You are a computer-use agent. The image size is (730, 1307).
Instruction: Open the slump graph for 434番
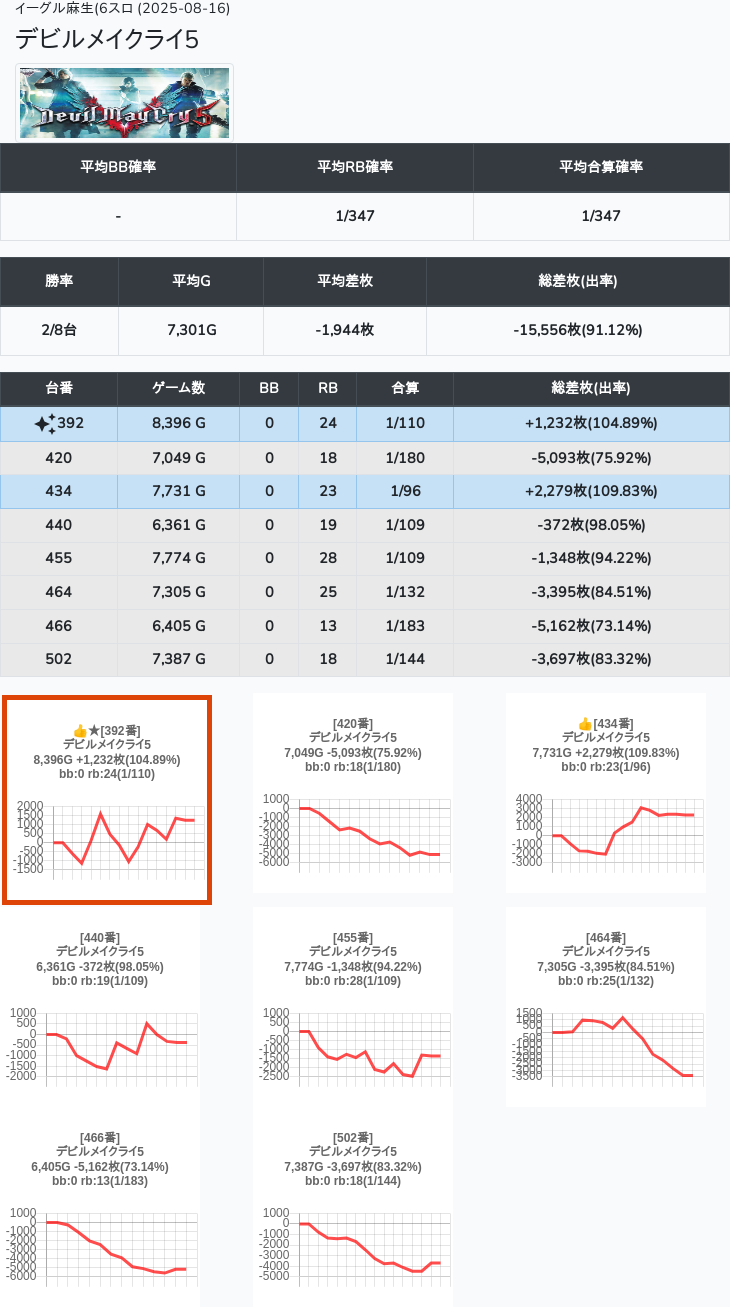606,832
